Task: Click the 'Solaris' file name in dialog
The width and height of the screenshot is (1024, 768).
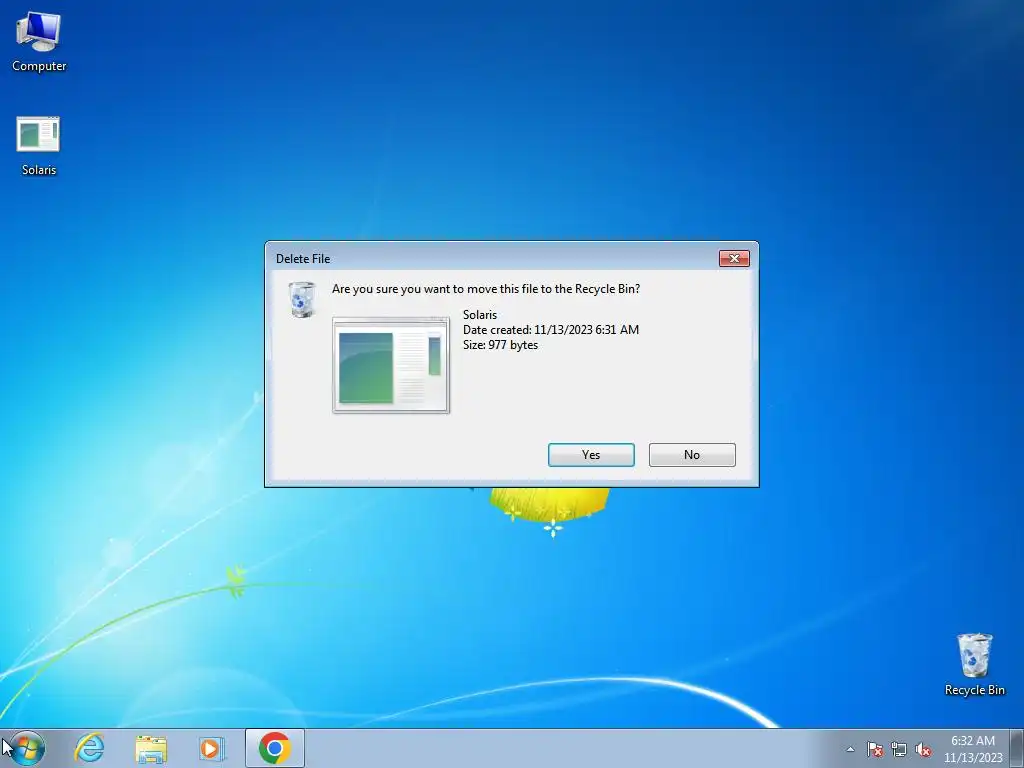Action: (480, 315)
